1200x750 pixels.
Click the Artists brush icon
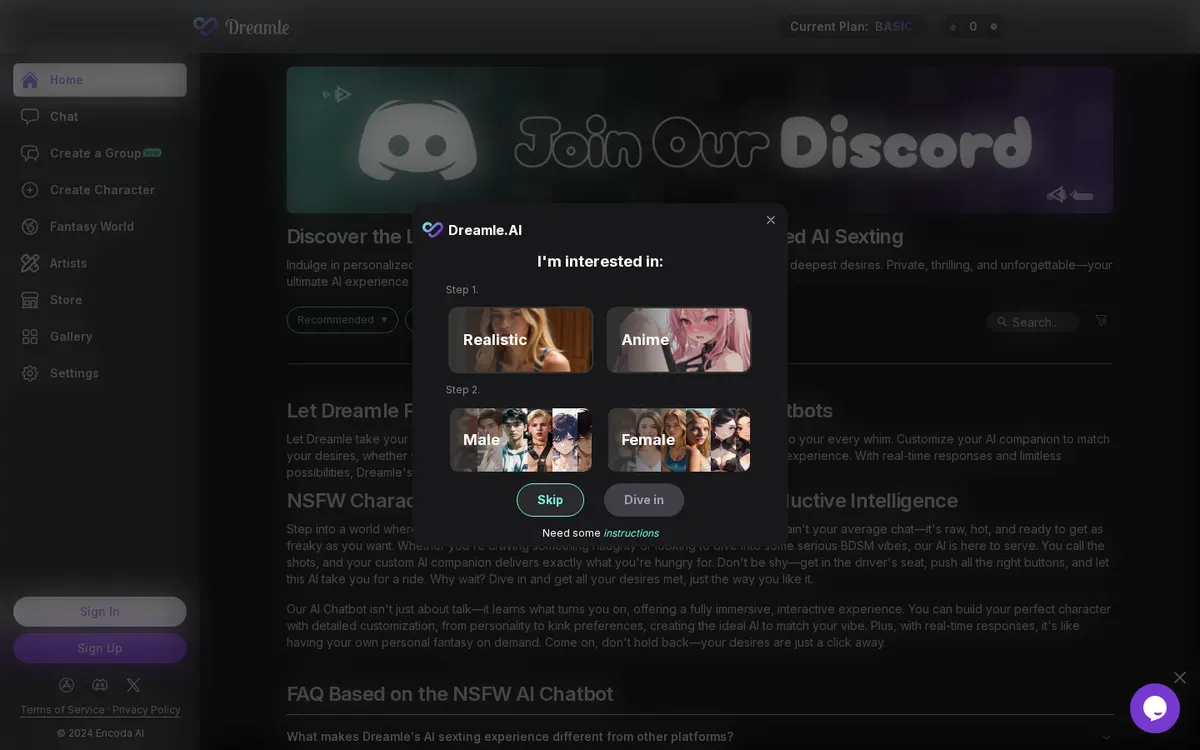tap(30, 263)
